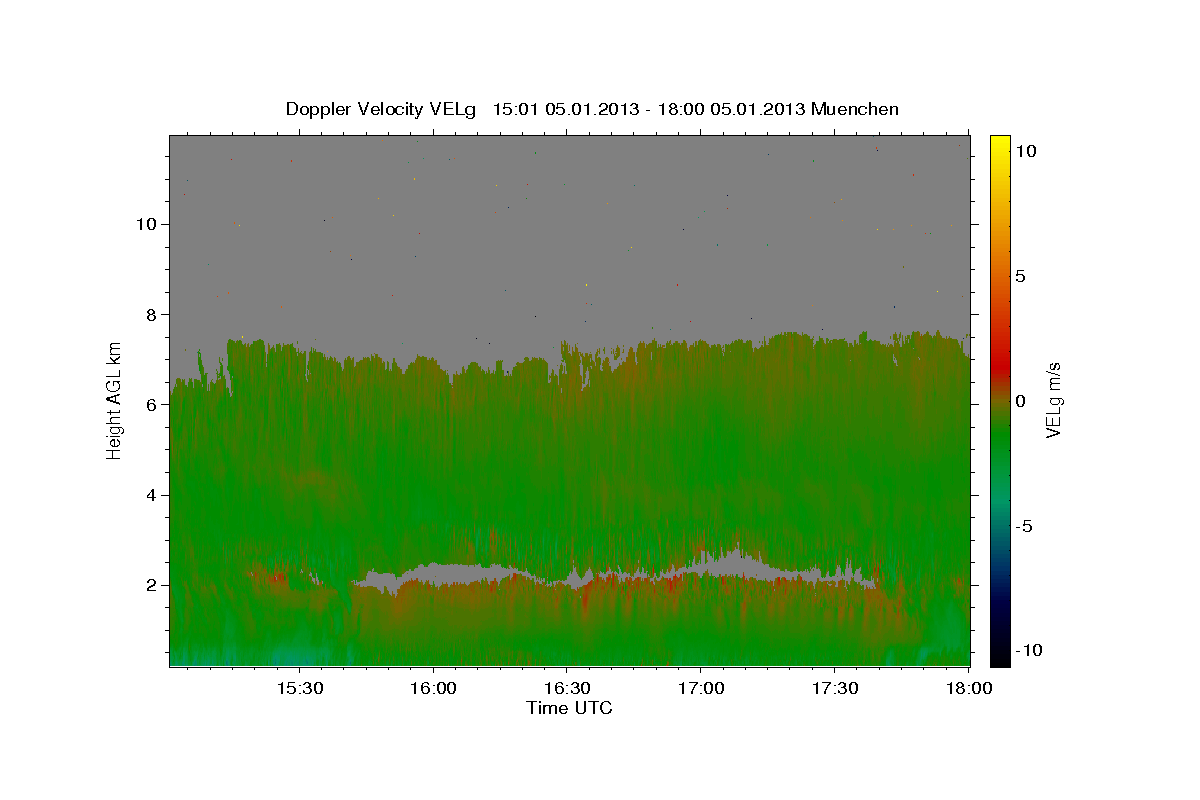The height and width of the screenshot is (800, 1200).
Task: Click the colorbar tick label '5'
Action: pos(1020,276)
